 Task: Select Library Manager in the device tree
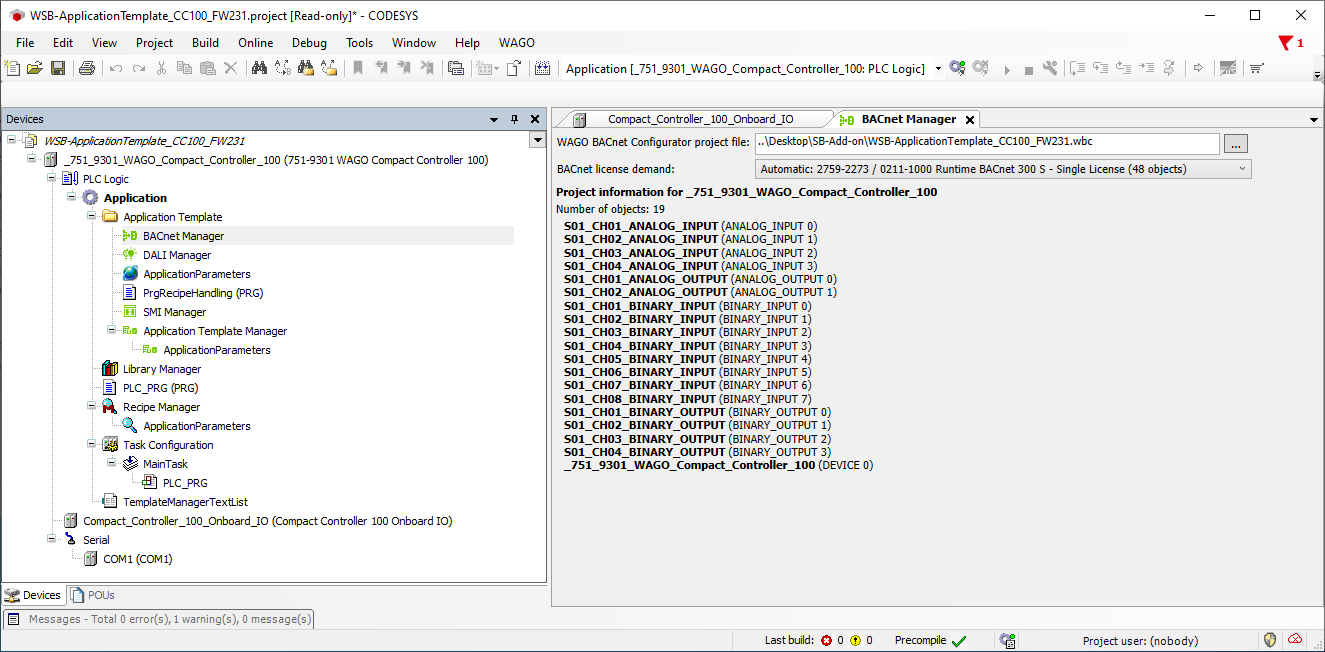(x=162, y=369)
